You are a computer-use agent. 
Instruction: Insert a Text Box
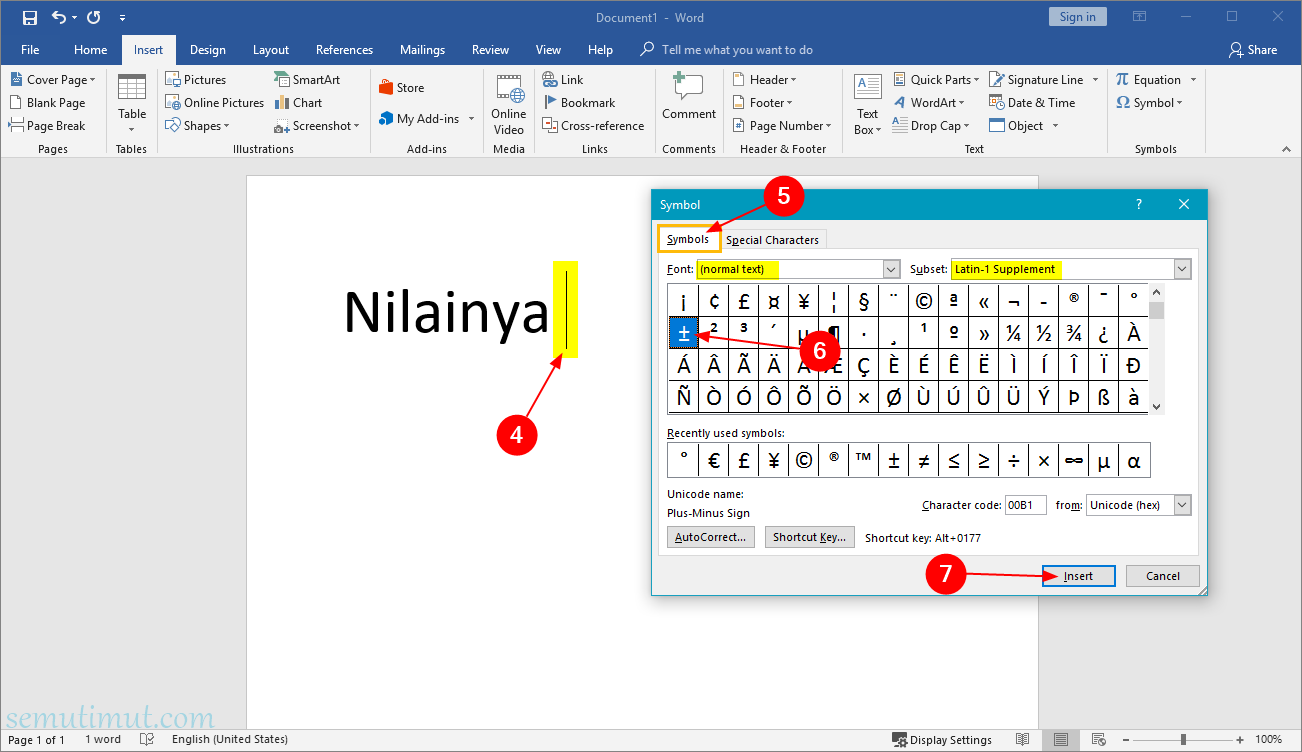pyautogui.click(x=867, y=103)
